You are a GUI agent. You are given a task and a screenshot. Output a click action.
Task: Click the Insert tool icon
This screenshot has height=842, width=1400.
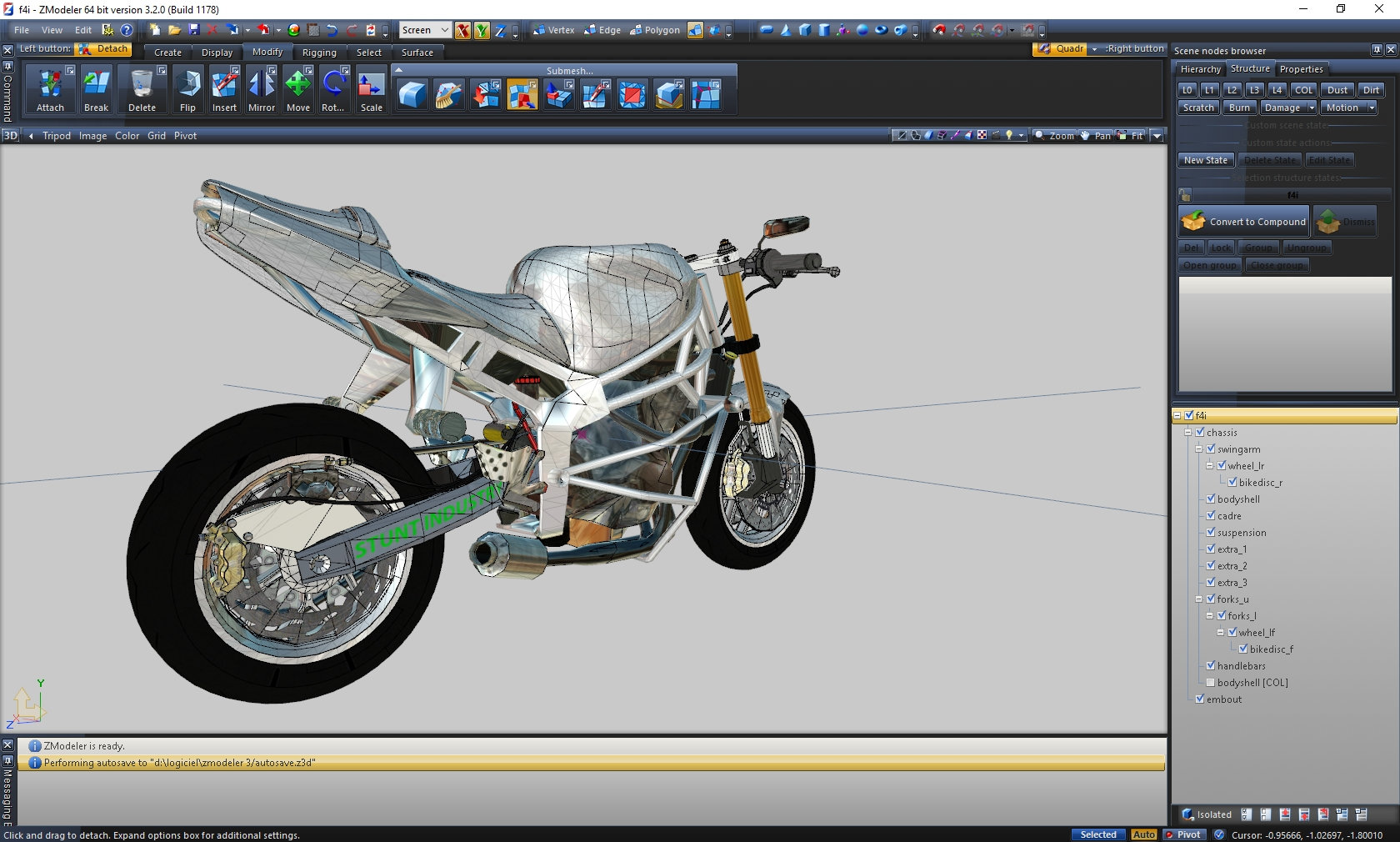pyautogui.click(x=224, y=85)
